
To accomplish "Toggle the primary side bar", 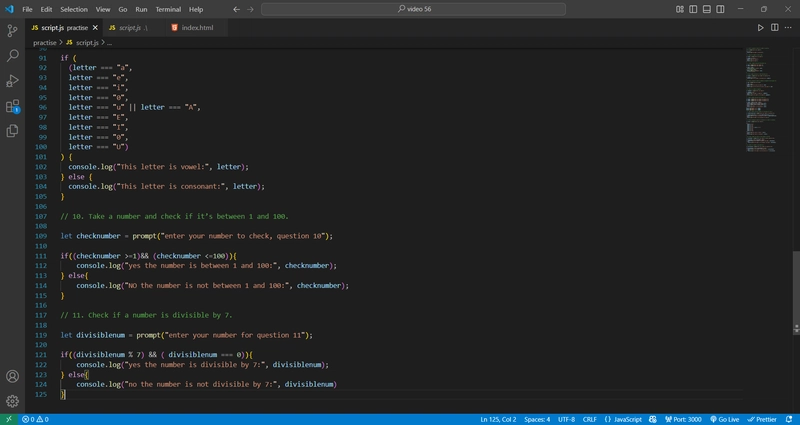I will point(693,9).
